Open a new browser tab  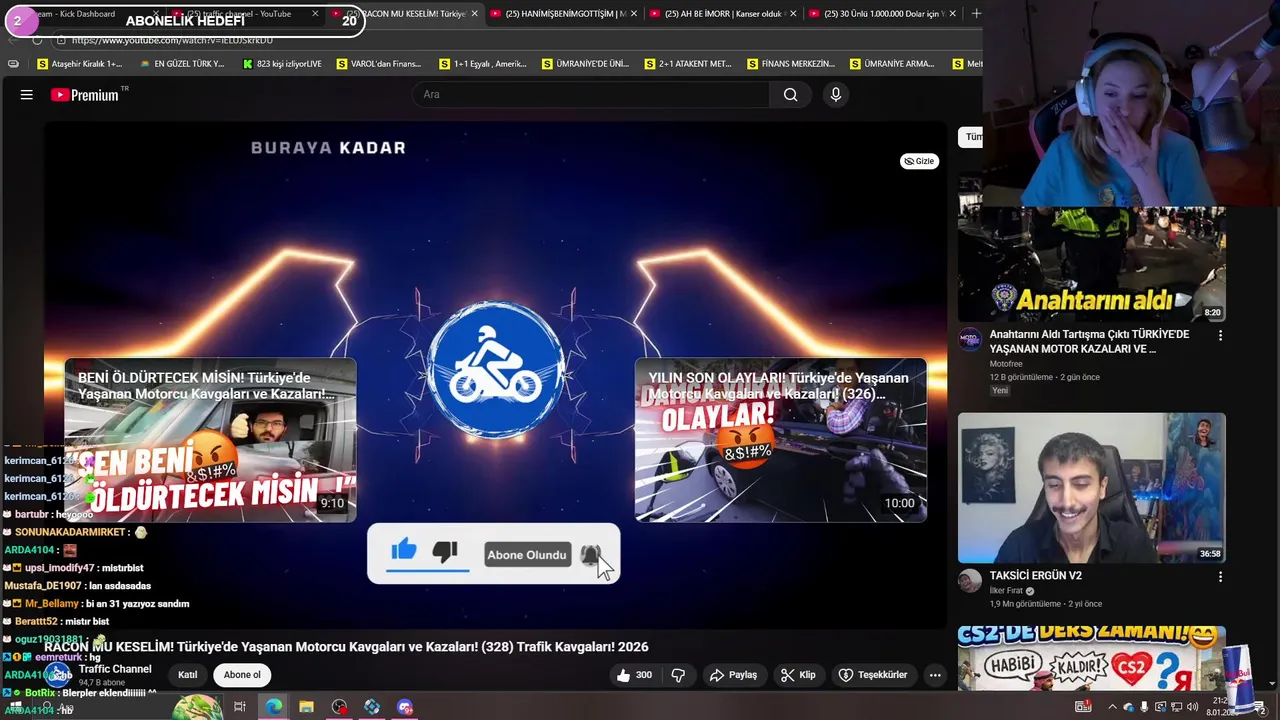pos(976,14)
